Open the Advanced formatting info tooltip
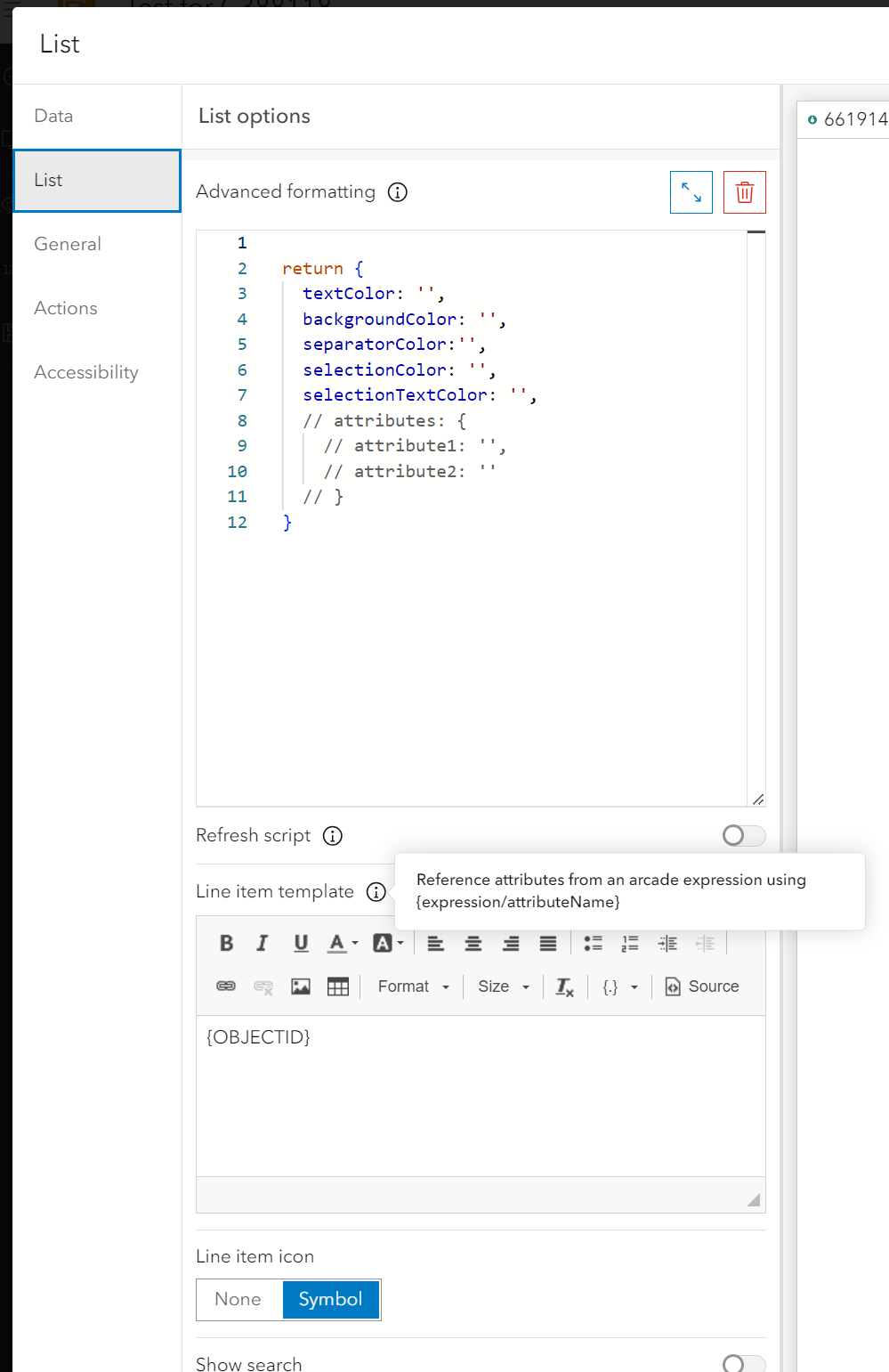 tap(398, 192)
